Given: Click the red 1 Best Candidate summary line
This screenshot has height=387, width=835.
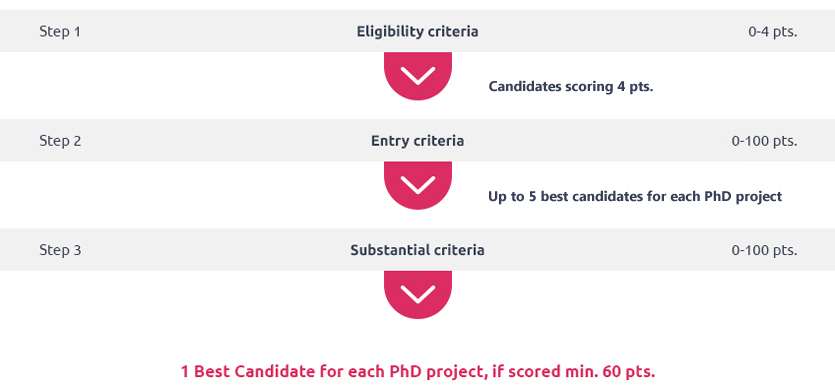Looking at the screenshot, I should 418,371.
